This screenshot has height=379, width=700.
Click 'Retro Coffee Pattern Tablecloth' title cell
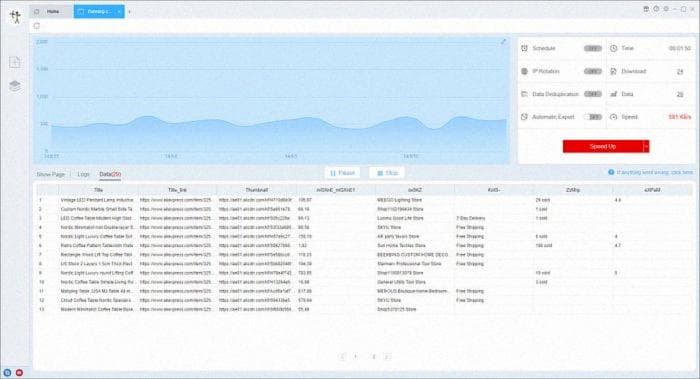pyautogui.click(x=97, y=246)
